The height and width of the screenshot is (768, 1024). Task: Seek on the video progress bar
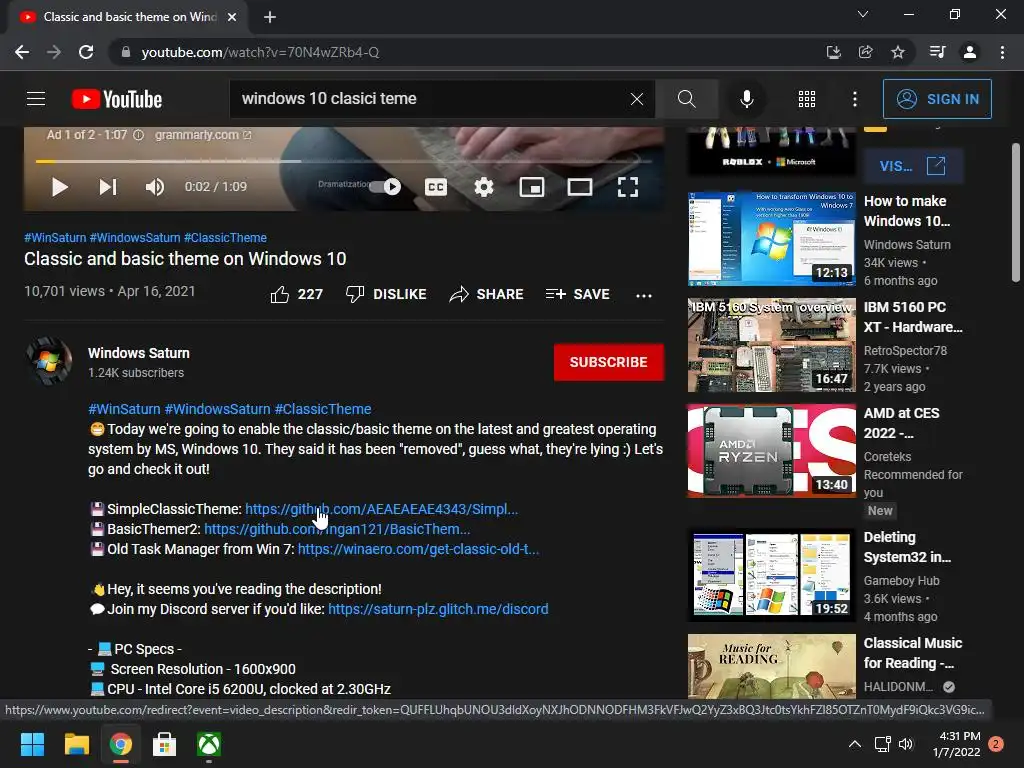click(x=344, y=161)
